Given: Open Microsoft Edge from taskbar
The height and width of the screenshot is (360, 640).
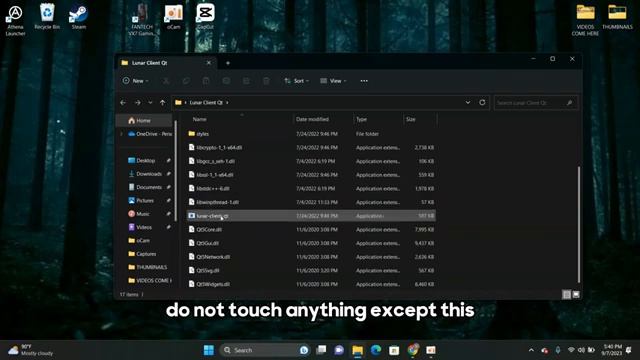Looking at the screenshot, I should point(376,350).
